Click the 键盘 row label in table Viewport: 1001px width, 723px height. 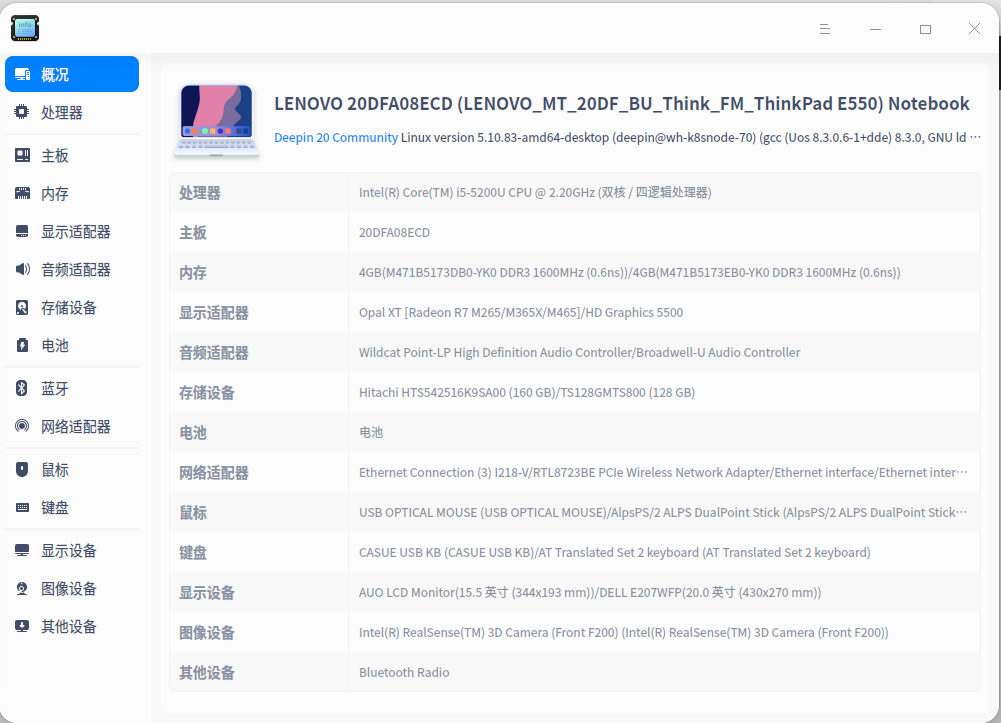click(193, 553)
